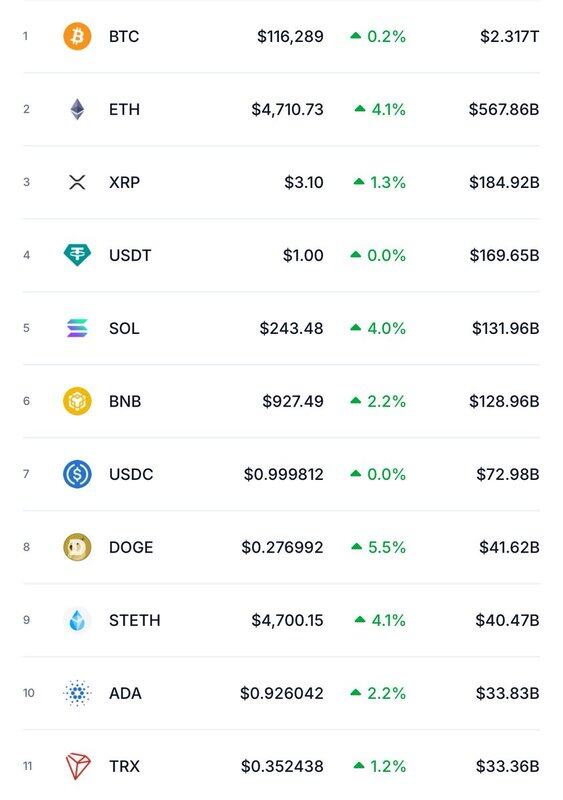Screen dimensions: 563x800
Task: Select the BTC $2.317T market cap
Action: click(509, 36)
